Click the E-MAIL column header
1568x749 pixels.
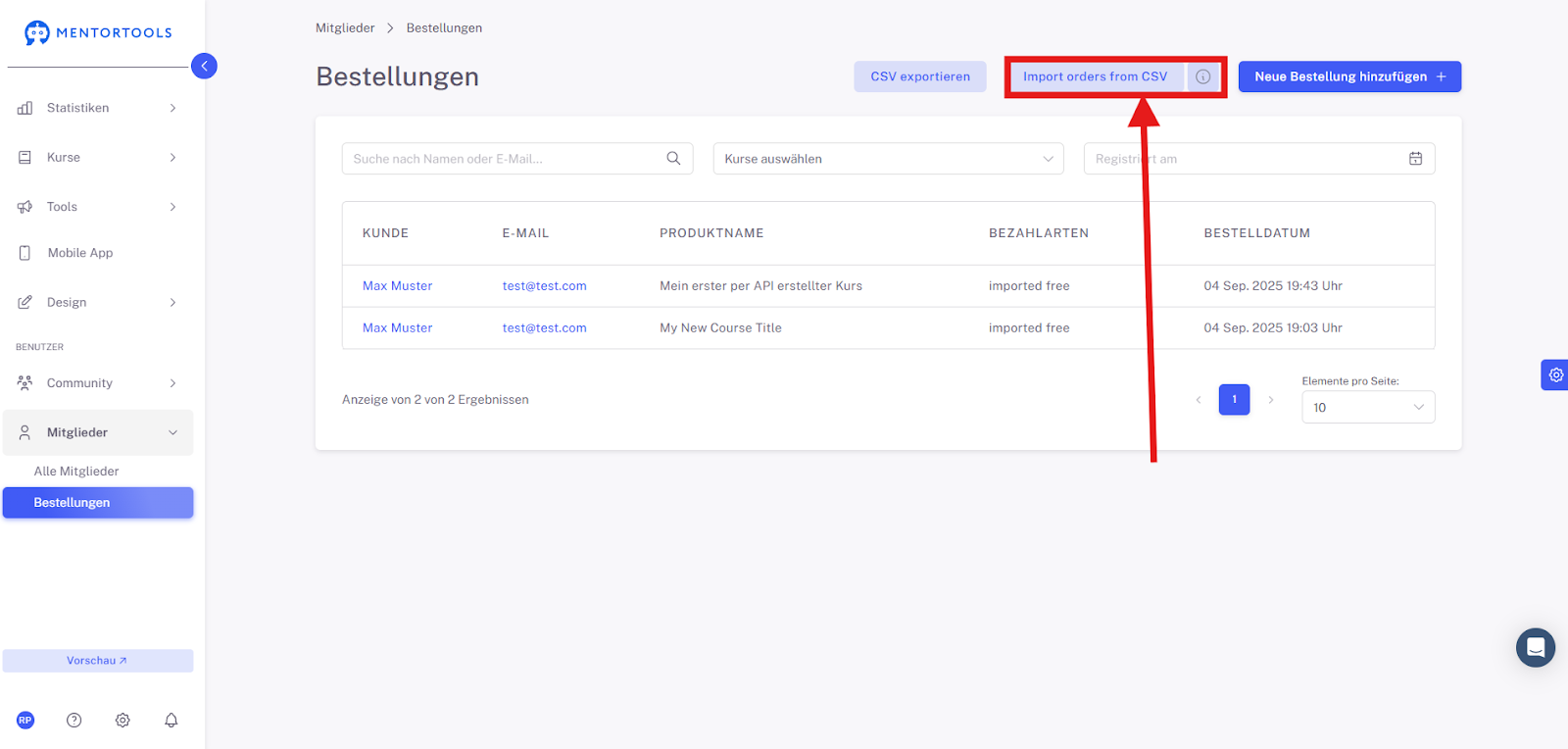[525, 233]
